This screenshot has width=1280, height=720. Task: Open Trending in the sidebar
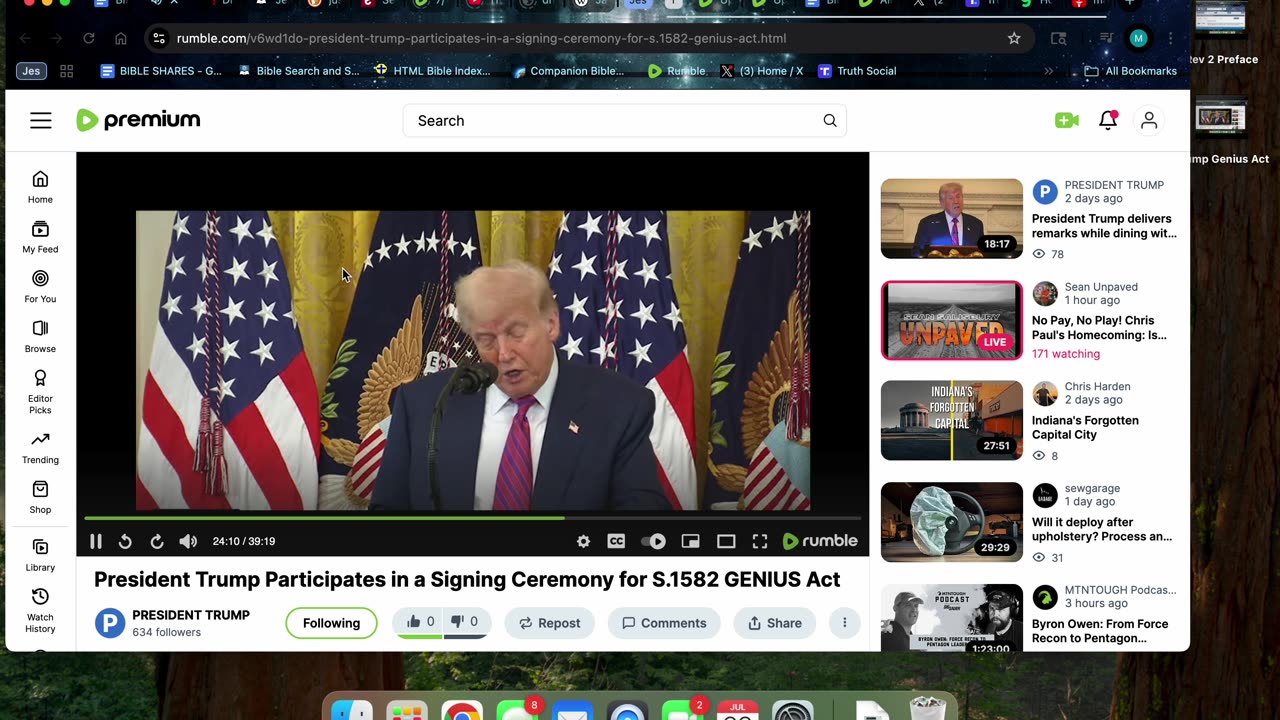point(40,448)
